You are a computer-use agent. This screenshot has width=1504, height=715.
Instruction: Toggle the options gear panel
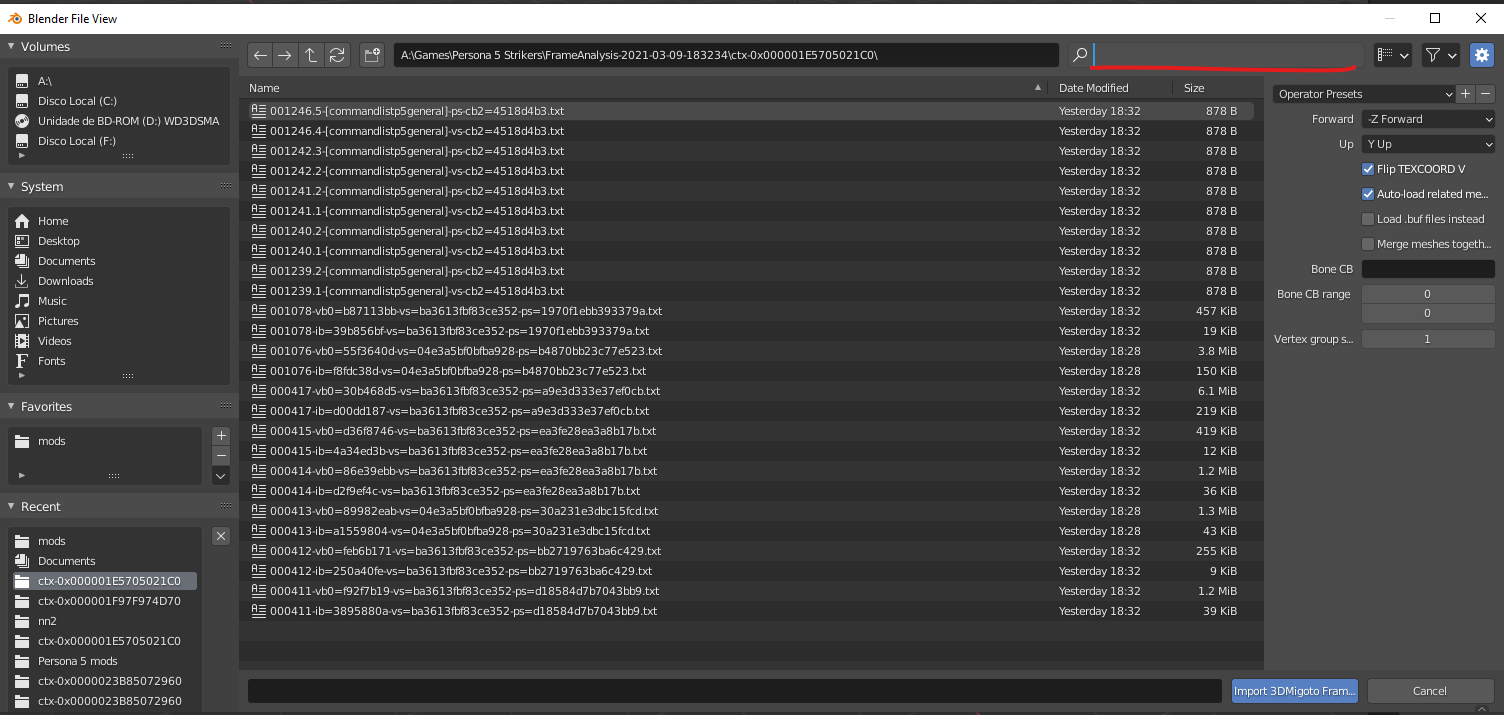click(x=1481, y=56)
